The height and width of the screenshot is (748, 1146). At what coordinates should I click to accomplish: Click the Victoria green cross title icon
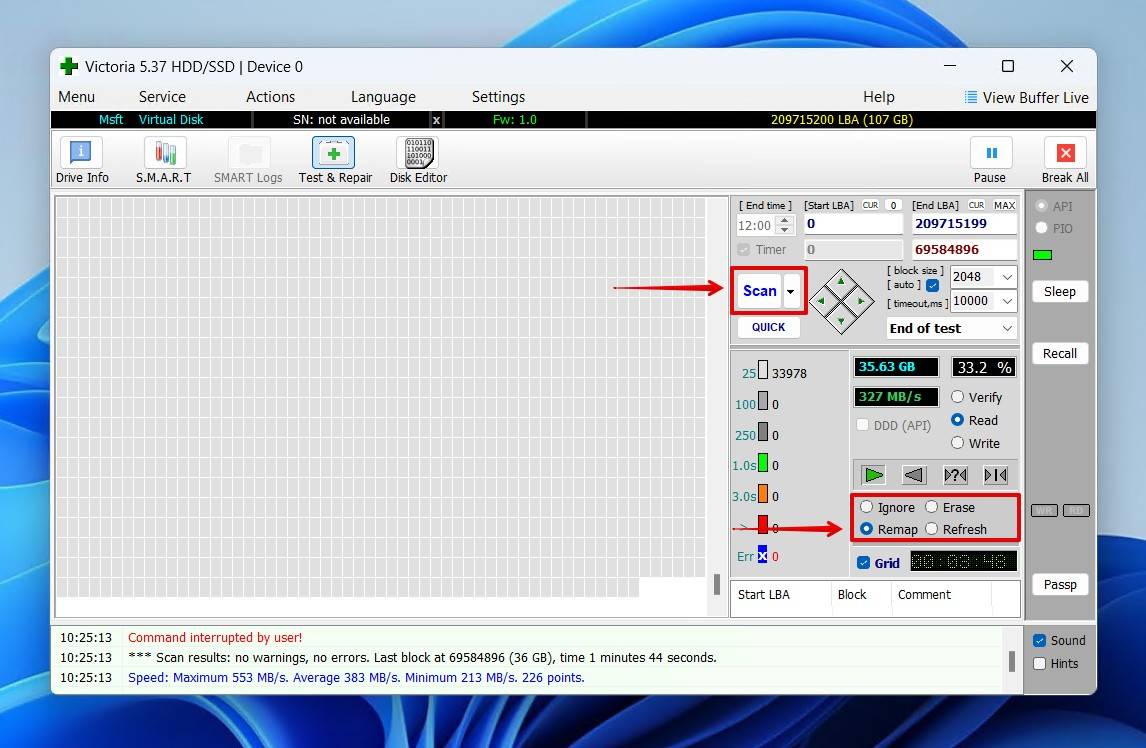(69, 67)
